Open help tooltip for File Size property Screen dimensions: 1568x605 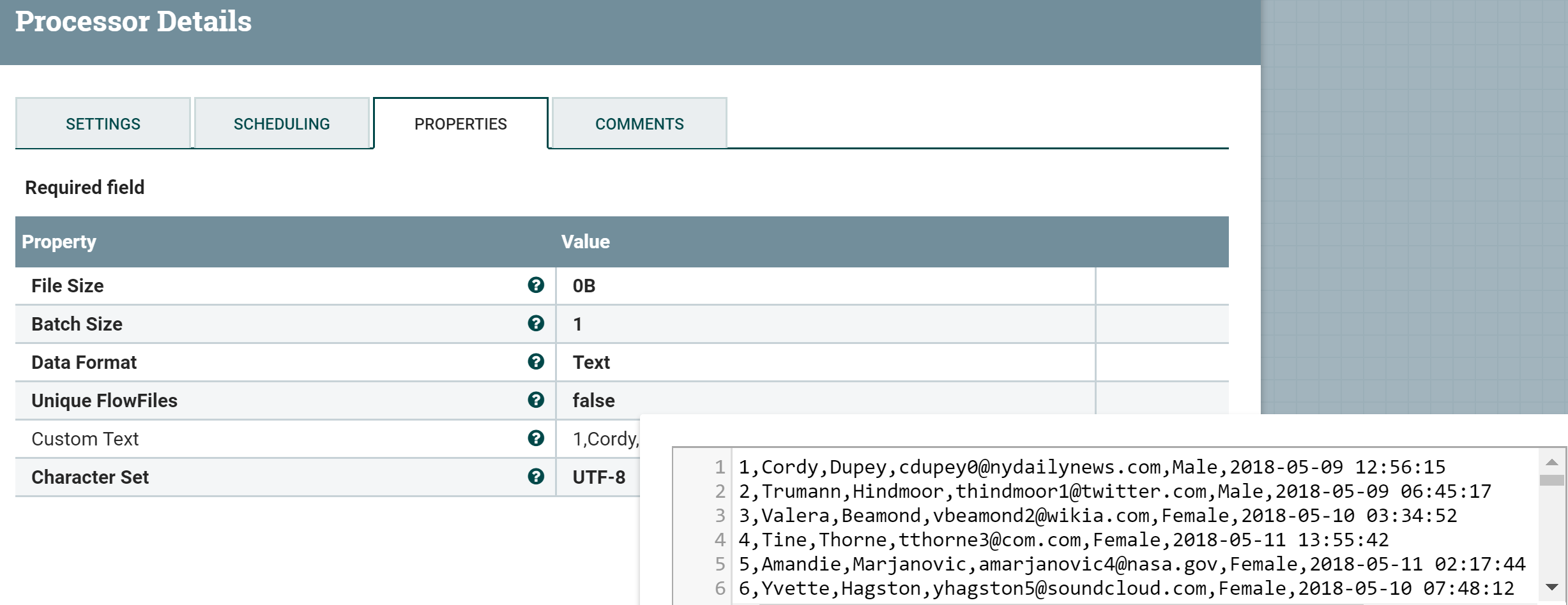(535, 285)
